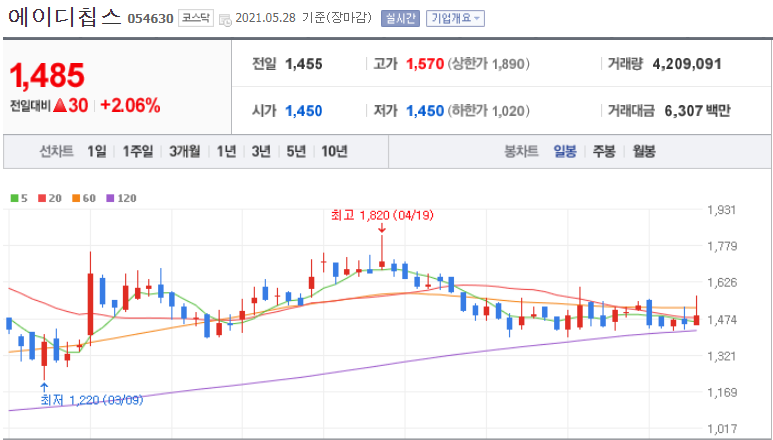Image resolution: width=773 pixels, height=440 pixels.
Task: Click the red up-triangle change icon
Action: coord(60,105)
